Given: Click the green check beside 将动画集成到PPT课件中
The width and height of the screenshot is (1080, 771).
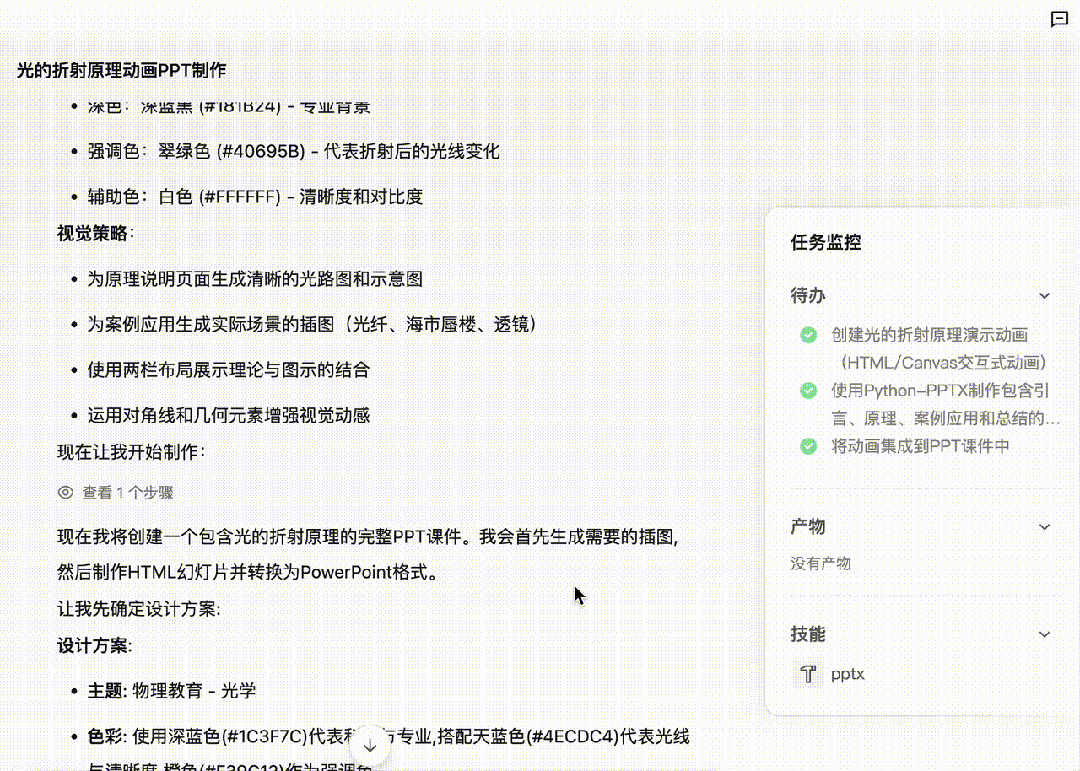Looking at the screenshot, I should tap(808, 446).
